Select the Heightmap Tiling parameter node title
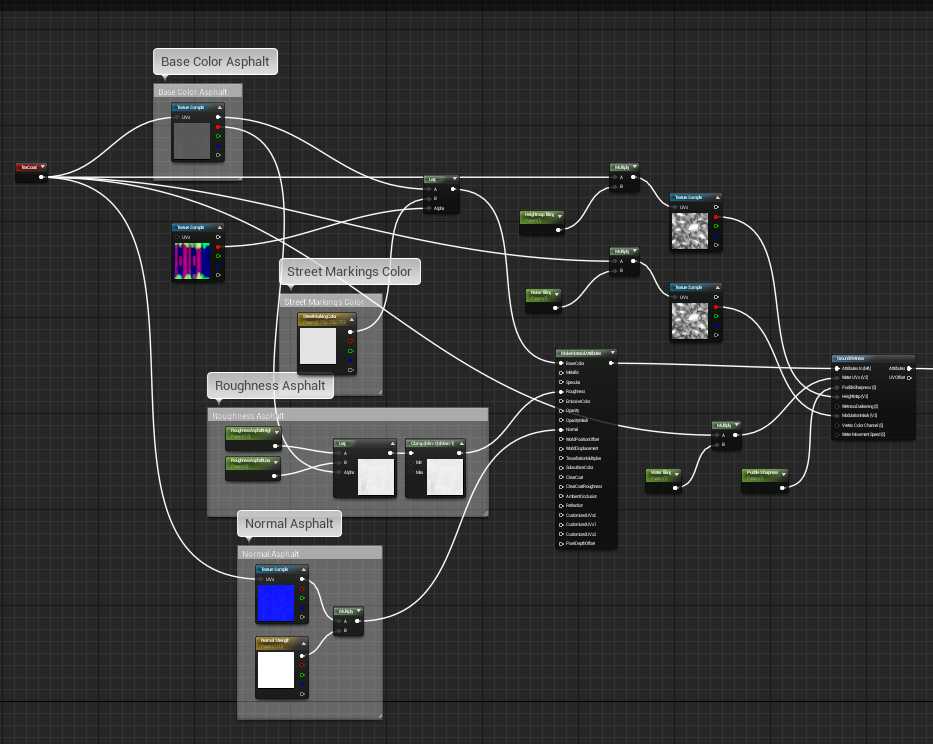The width and height of the screenshot is (933, 744). click(539, 214)
